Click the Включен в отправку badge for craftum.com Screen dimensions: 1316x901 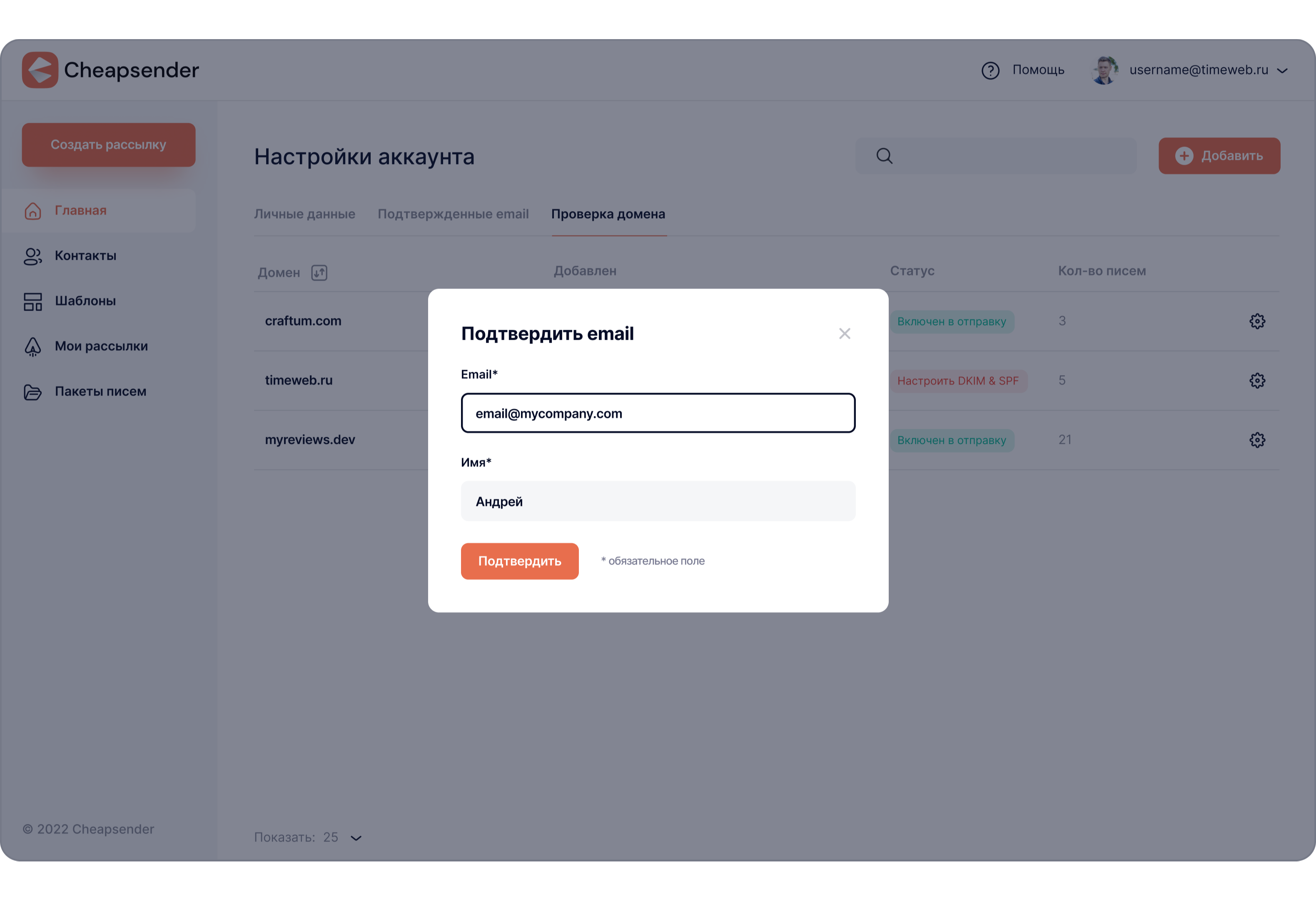[952, 322]
